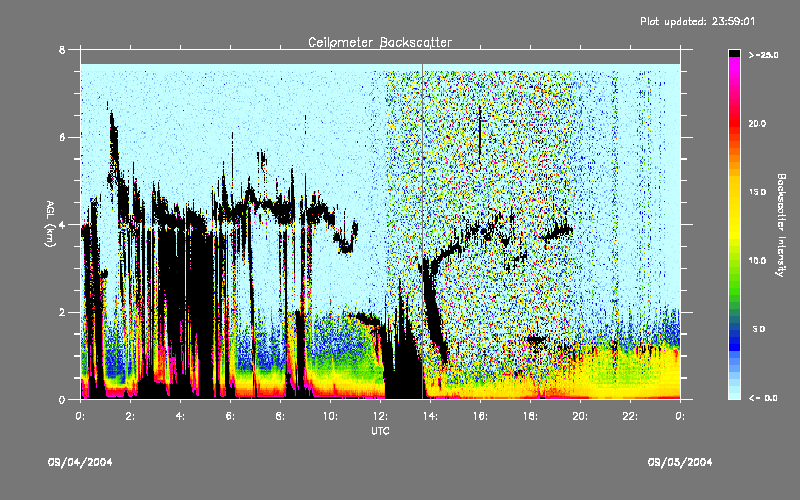Viewport: 800px width, 500px height.
Task: Click the '20.0' colorbar value label
Action: click(x=757, y=124)
